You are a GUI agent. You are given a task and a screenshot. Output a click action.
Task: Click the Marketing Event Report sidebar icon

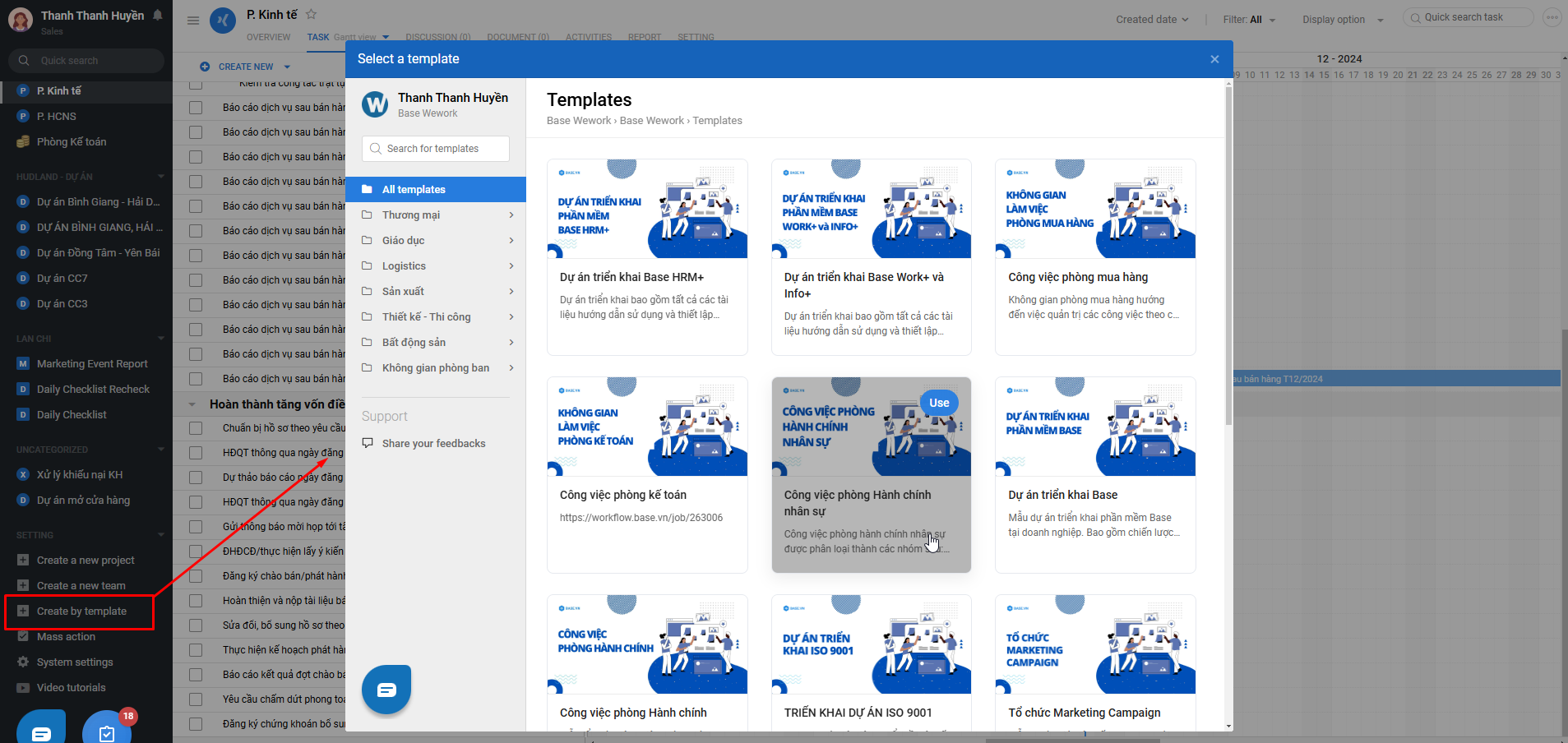(x=23, y=363)
